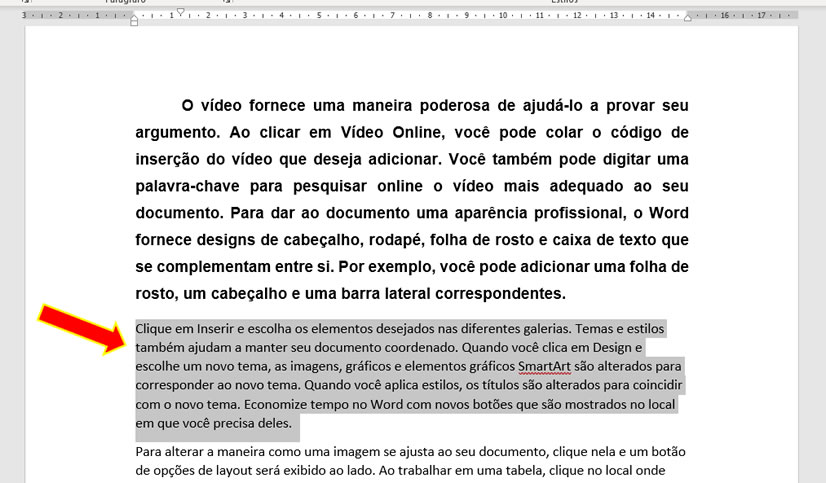Image resolution: width=826 pixels, height=483 pixels.
Task: Click bold word "correspondentes."
Action: (500, 293)
